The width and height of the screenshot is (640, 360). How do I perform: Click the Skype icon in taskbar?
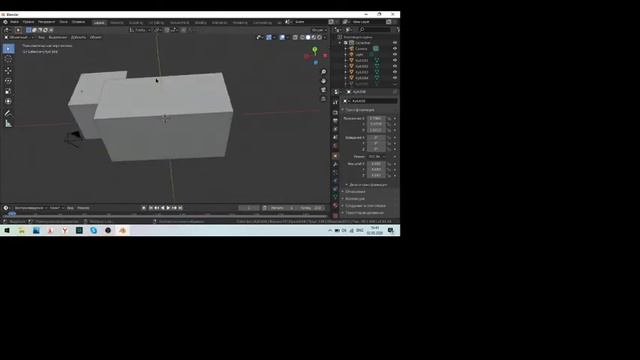pos(93,231)
